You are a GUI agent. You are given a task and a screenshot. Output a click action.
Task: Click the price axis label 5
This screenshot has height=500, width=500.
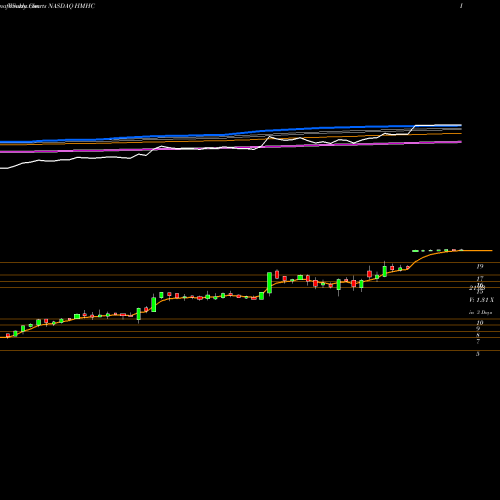478,354
